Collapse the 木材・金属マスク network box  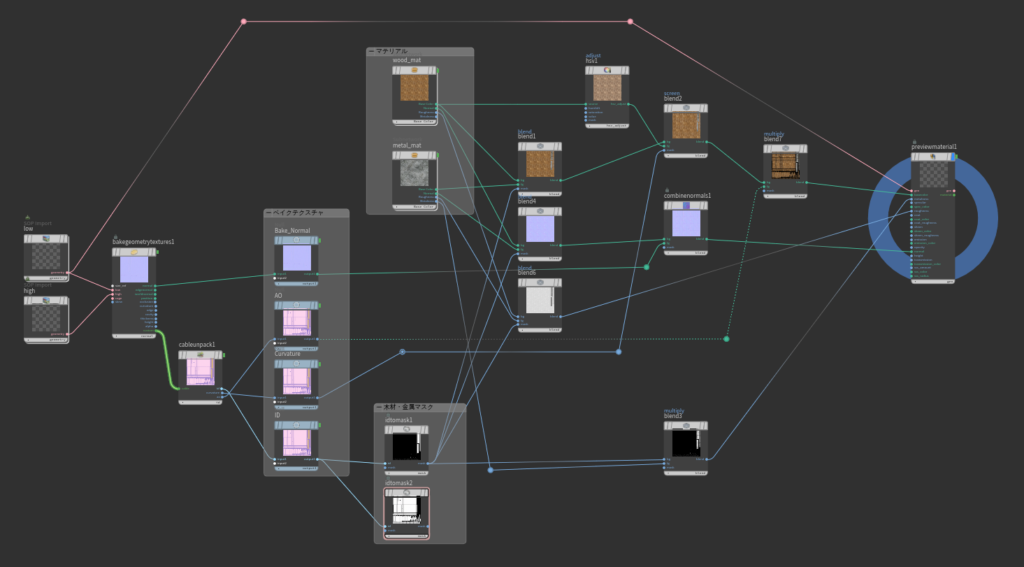click(379, 408)
